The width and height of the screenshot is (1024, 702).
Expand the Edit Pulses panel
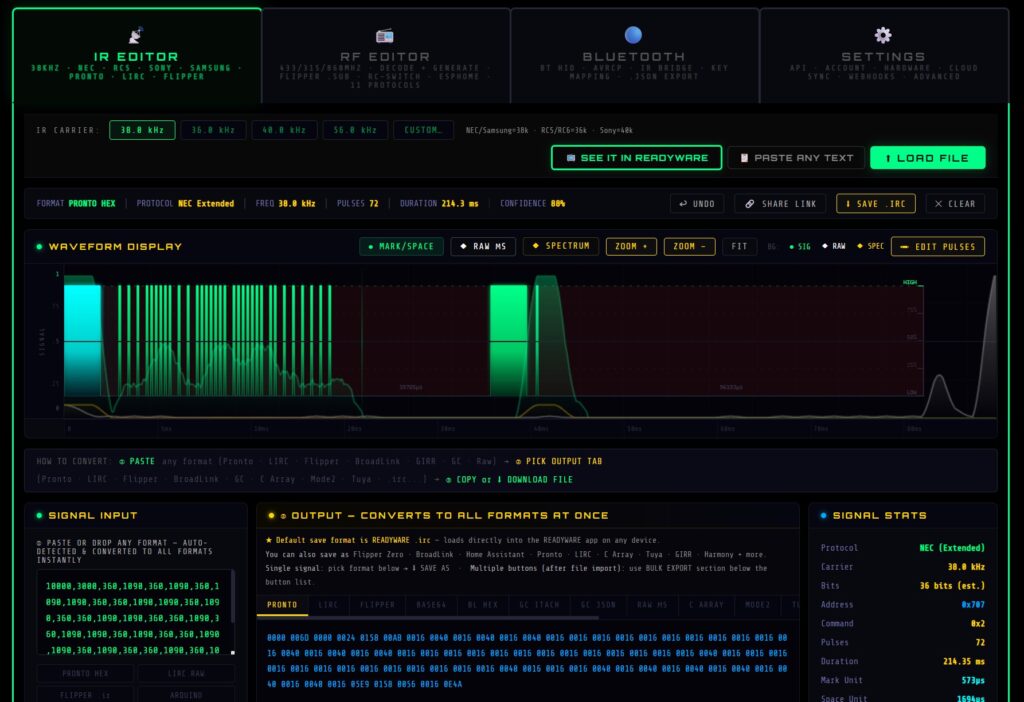point(938,246)
